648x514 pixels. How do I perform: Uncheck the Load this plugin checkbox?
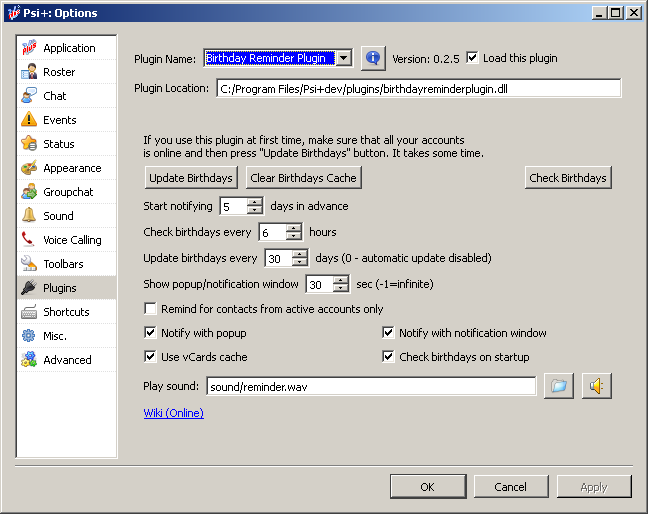(473, 58)
